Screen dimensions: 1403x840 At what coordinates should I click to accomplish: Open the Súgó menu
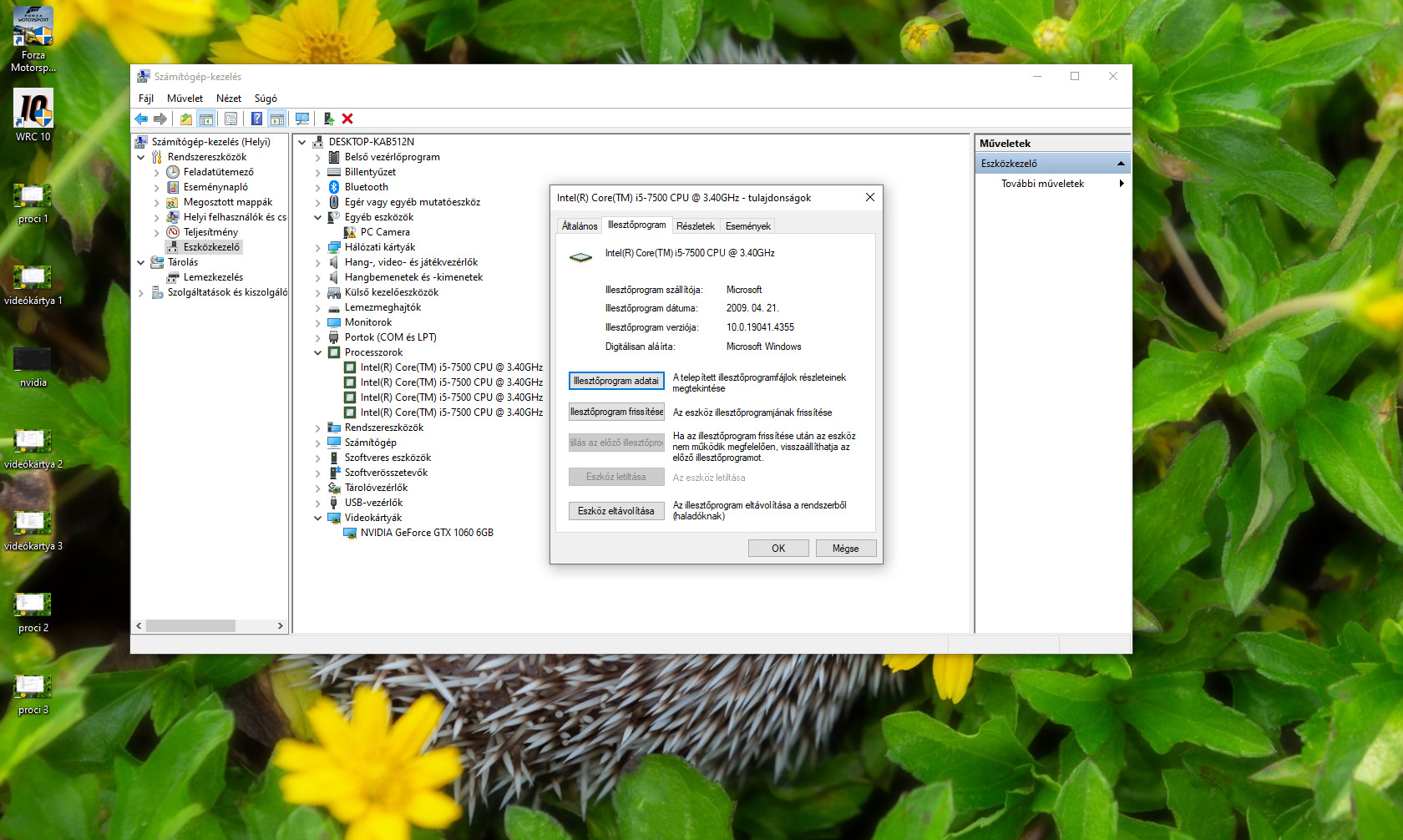click(x=266, y=99)
